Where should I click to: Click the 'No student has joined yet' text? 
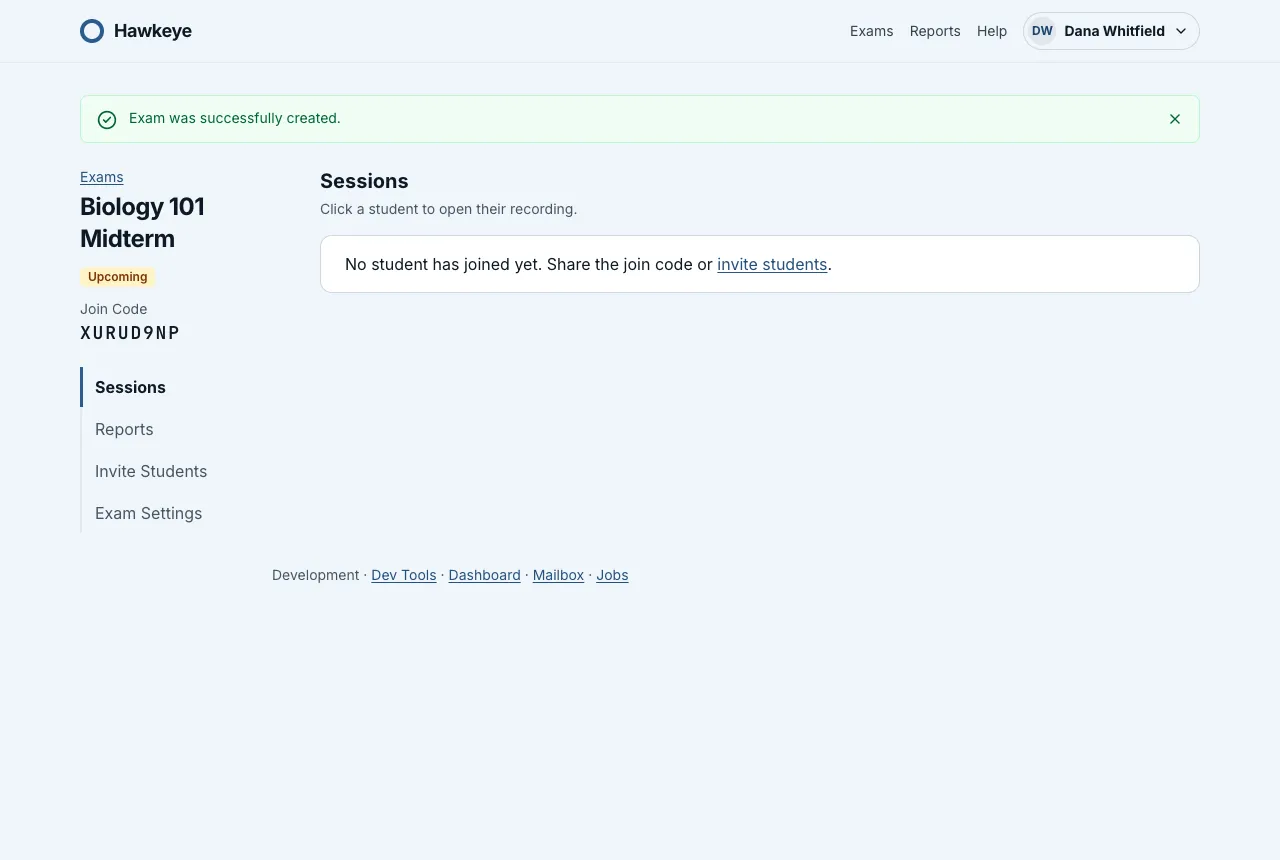click(443, 264)
